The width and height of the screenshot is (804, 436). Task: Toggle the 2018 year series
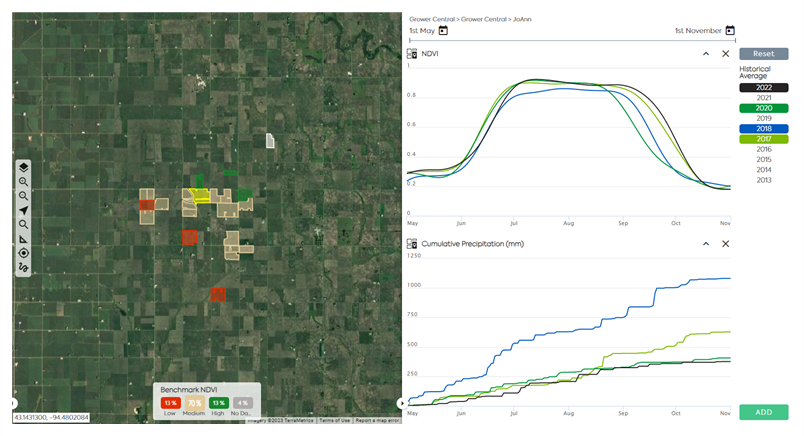point(764,129)
